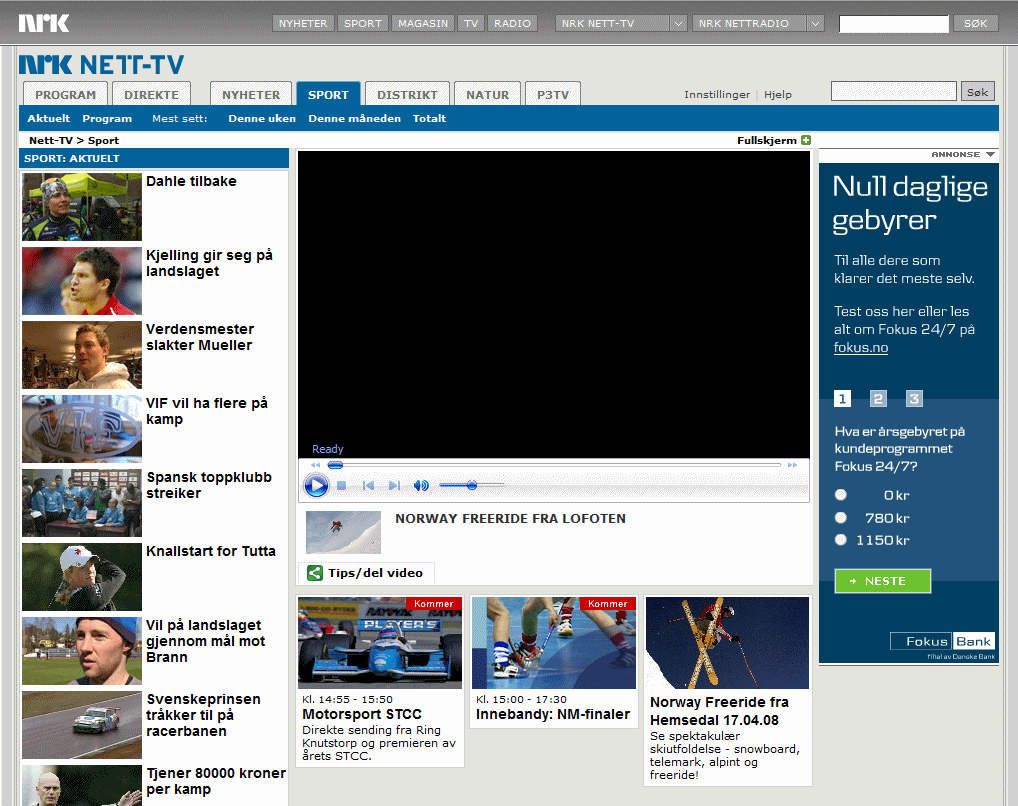This screenshot has width=1018, height=806.
Task: Switch to the DISTRIKT tab
Action: point(407,95)
